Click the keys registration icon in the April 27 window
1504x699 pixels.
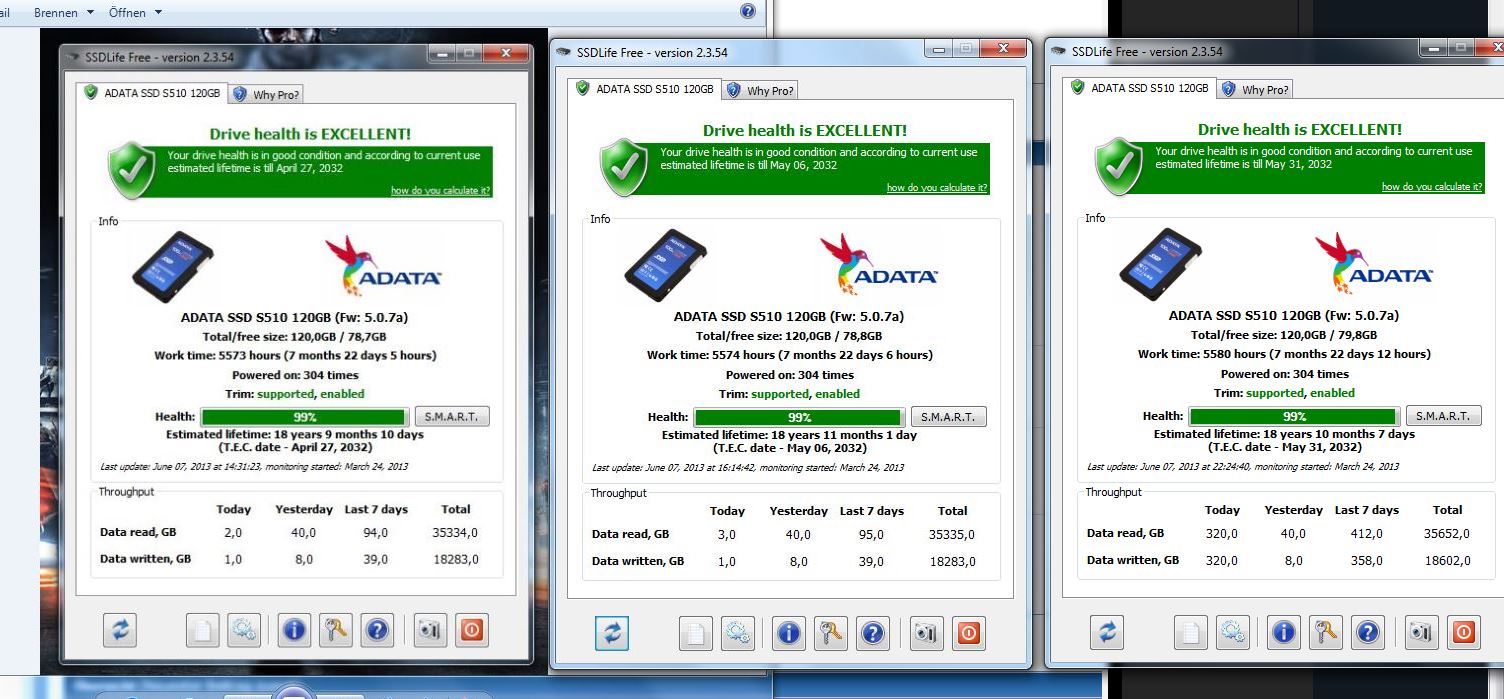tap(336, 630)
